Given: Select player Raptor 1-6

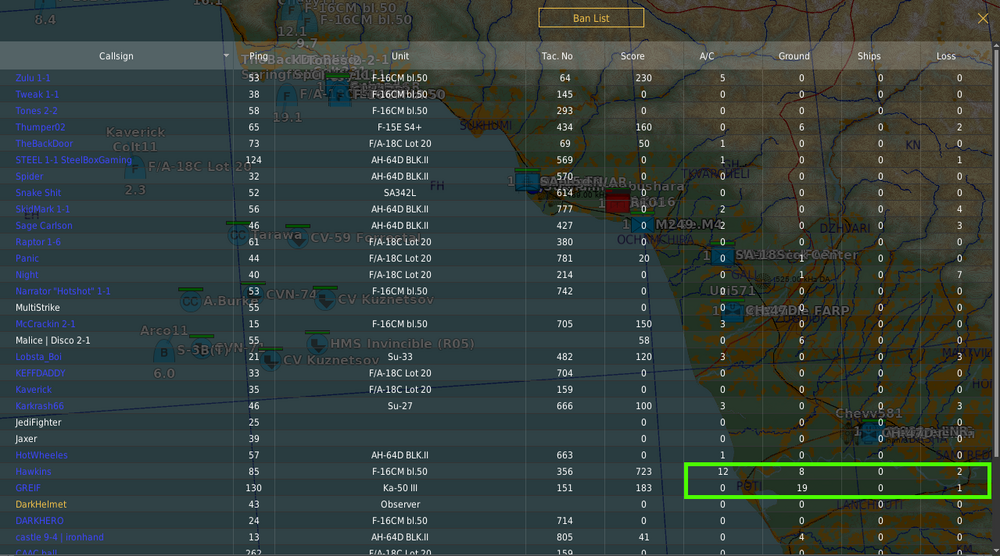Looking at the screenshot, I should tap(38, 242).
